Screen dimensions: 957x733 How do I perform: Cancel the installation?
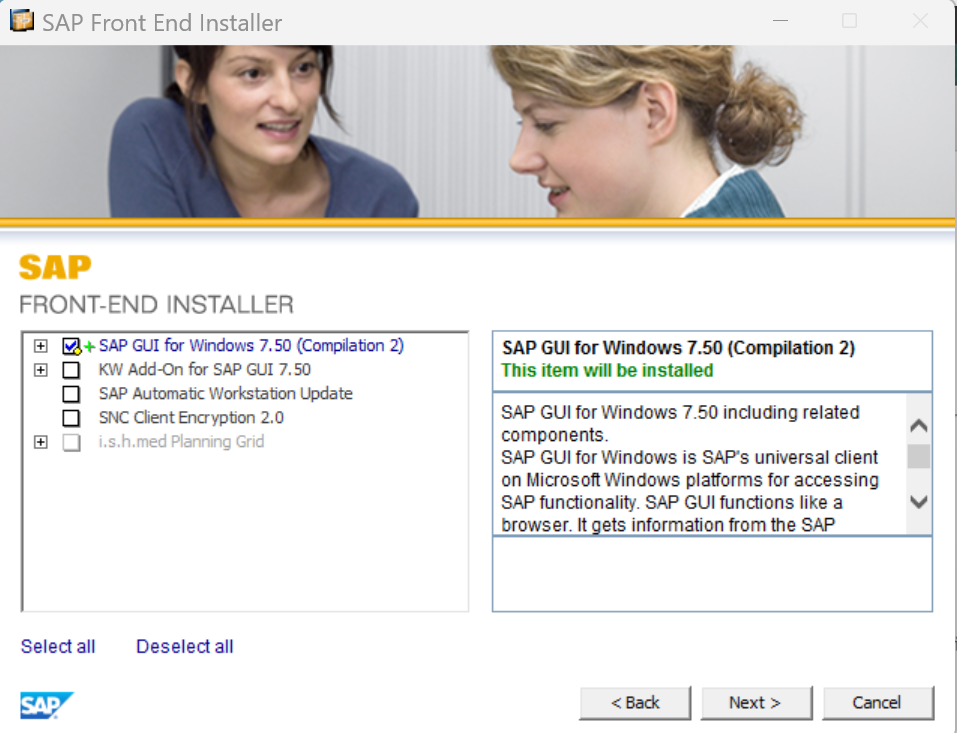(x=878, y=703)
